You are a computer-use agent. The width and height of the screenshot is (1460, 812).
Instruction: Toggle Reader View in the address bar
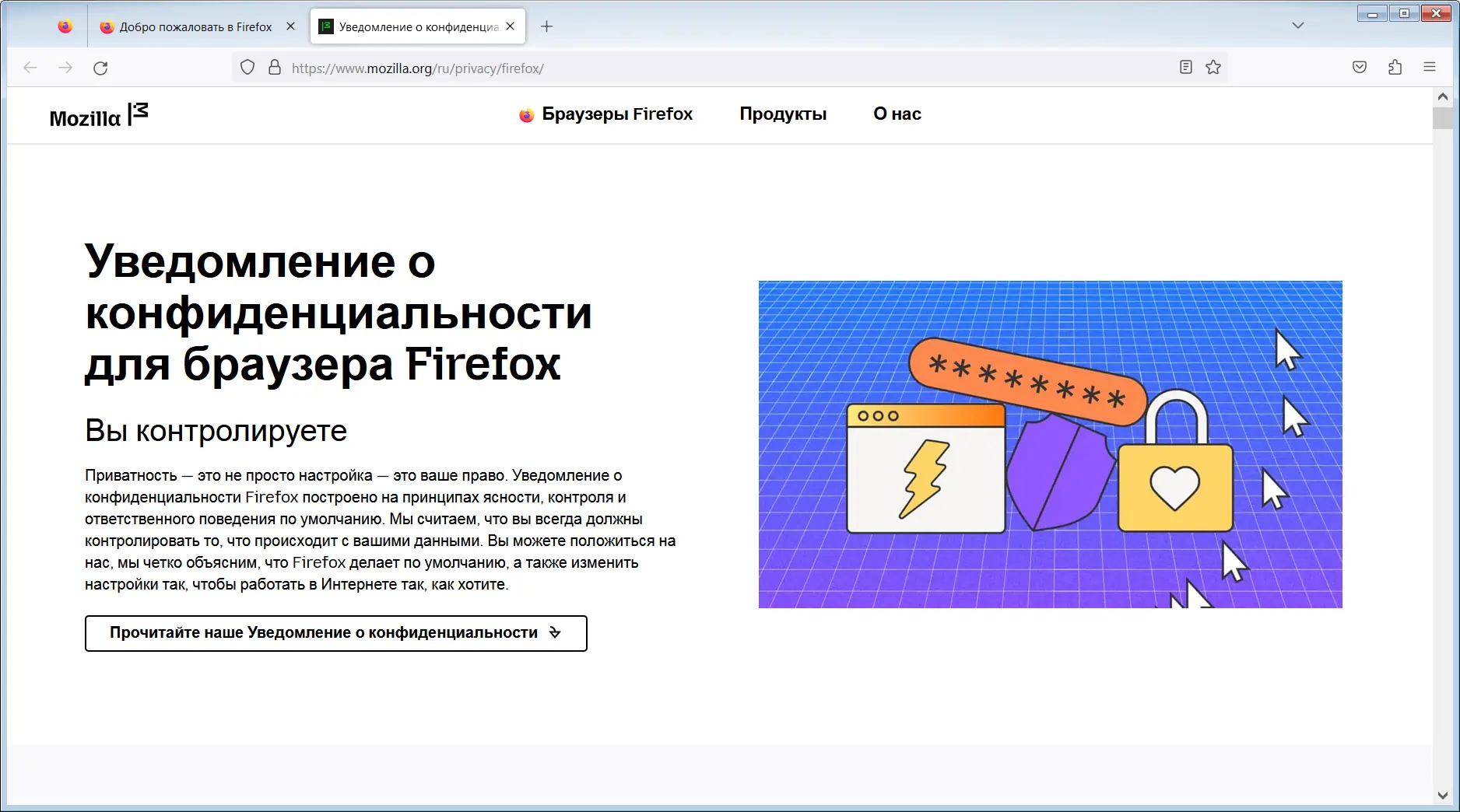(1185, 68)
